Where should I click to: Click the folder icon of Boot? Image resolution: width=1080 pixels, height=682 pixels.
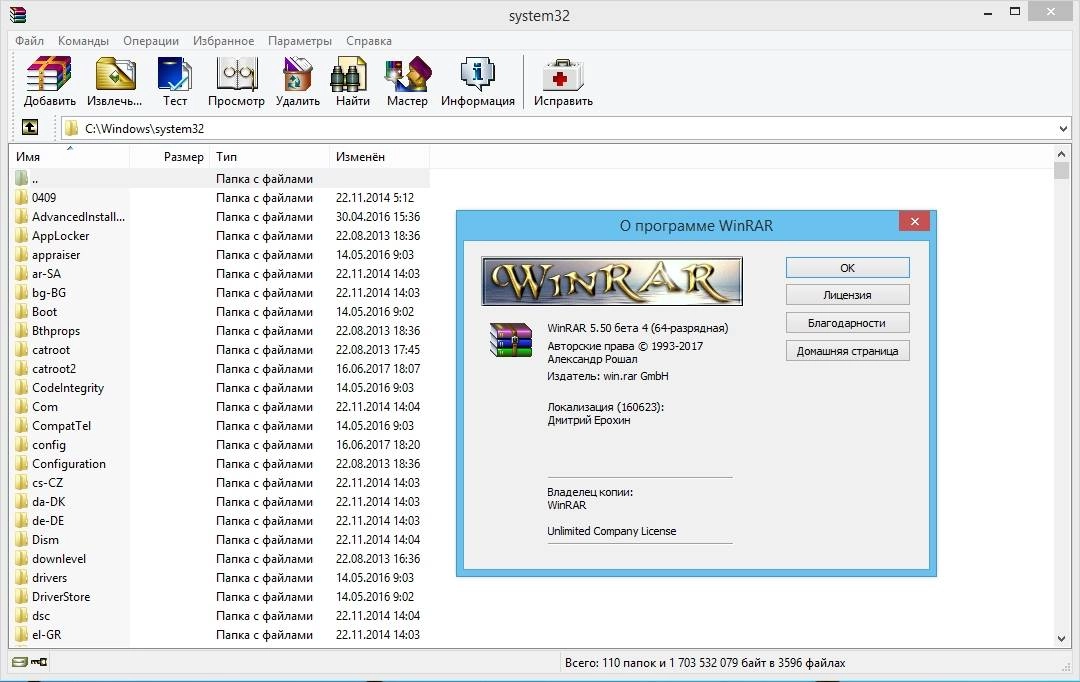point(21,311)
